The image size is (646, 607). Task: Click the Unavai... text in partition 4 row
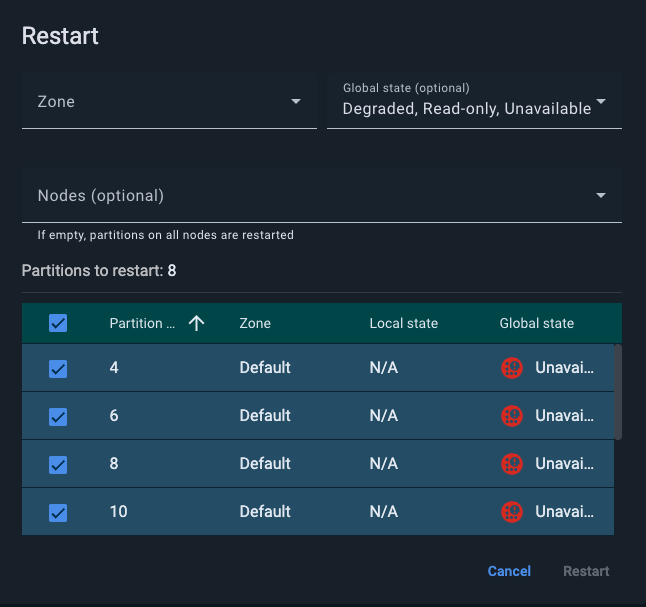click(x=564, y=368)
